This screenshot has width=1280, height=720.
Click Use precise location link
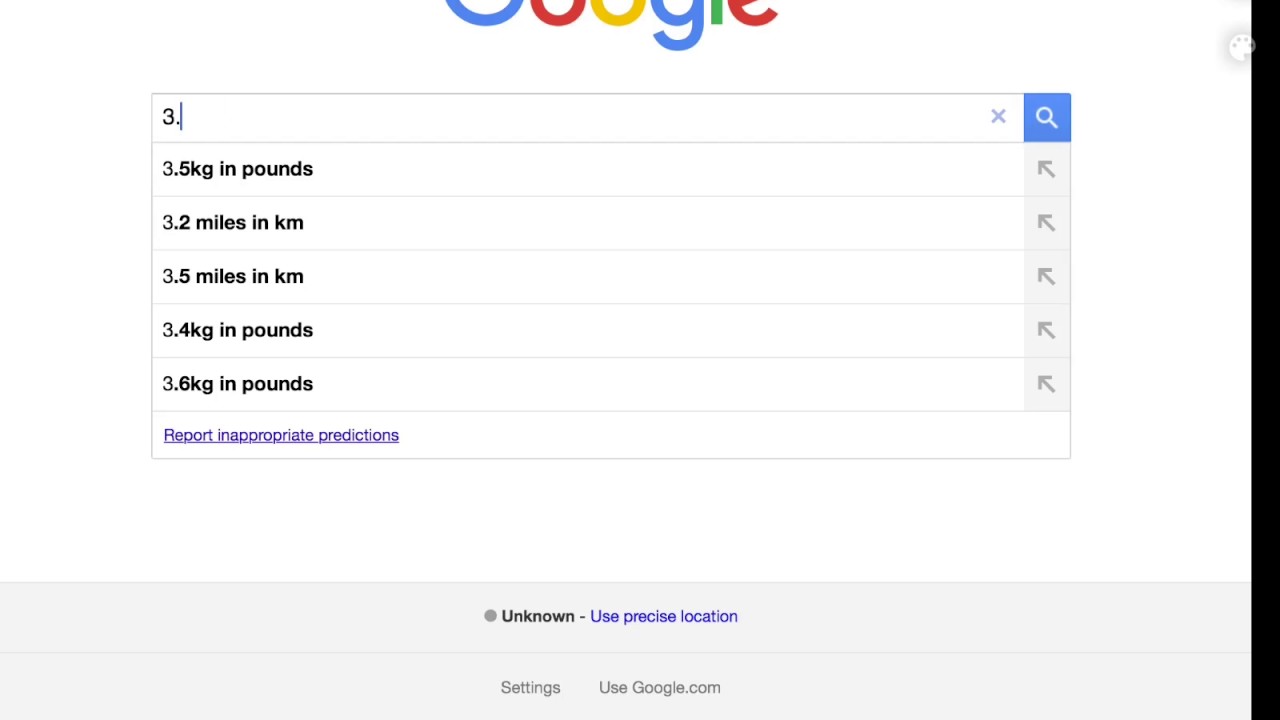664,616
